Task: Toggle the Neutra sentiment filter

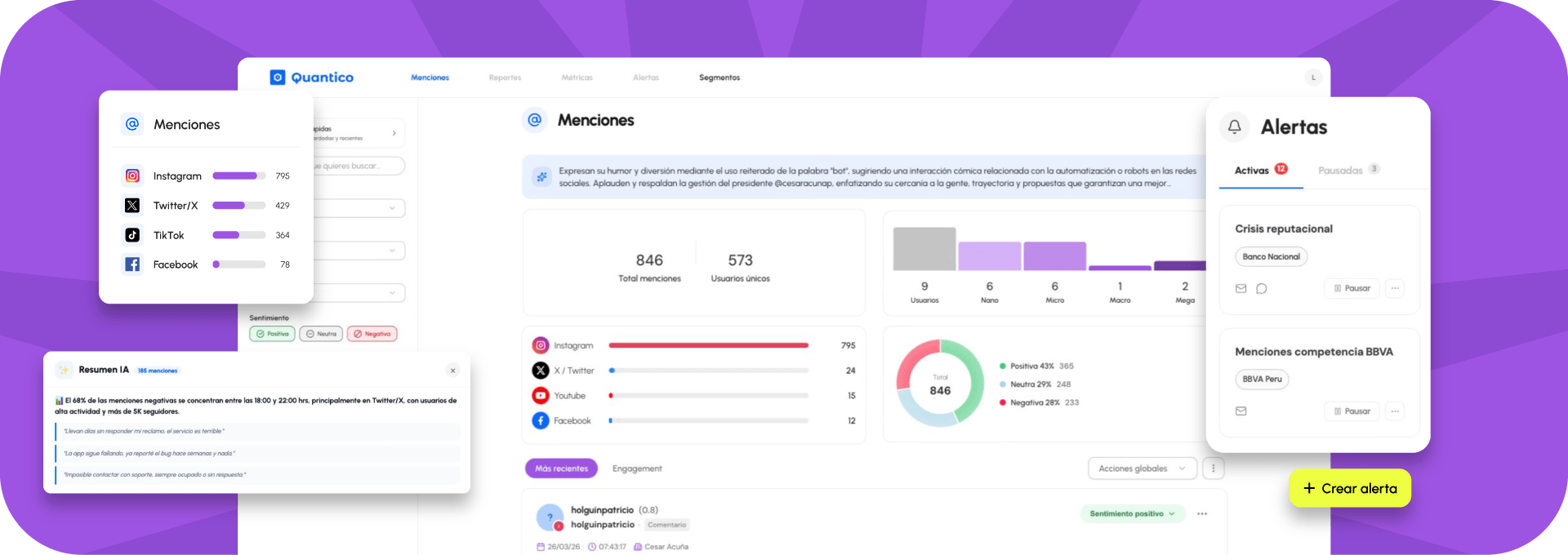Action: click(320, 334)
